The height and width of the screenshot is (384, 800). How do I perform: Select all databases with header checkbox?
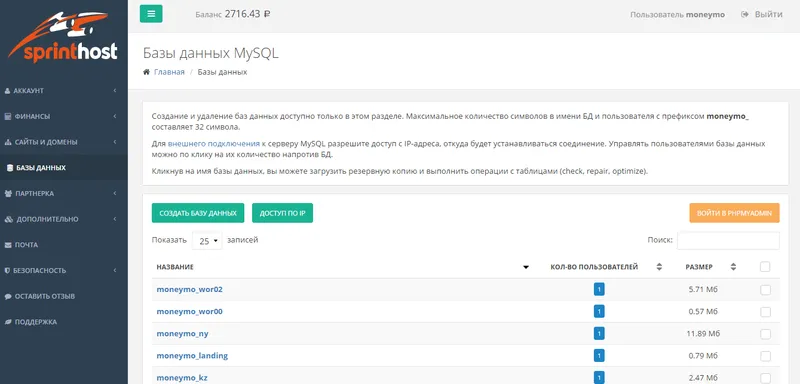coord(765,267)
